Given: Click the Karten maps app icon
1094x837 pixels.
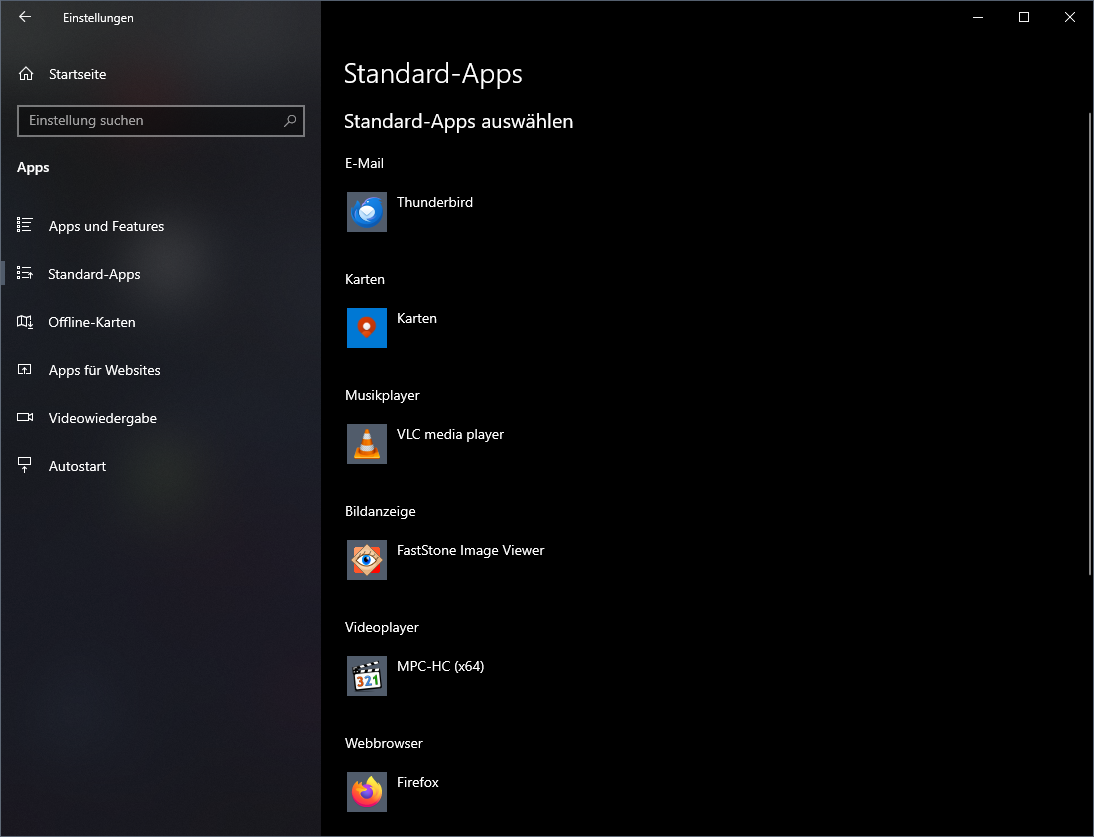Looking at the screenshot, I should pos(367,328).
